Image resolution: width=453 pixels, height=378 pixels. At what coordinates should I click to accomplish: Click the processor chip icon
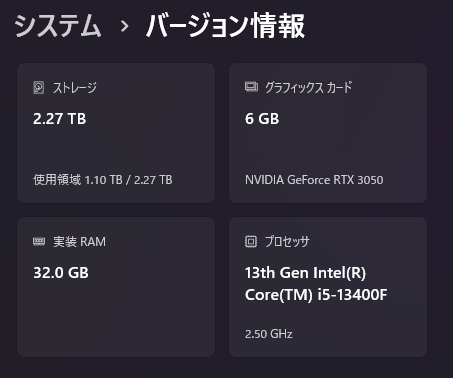[251, 241]
